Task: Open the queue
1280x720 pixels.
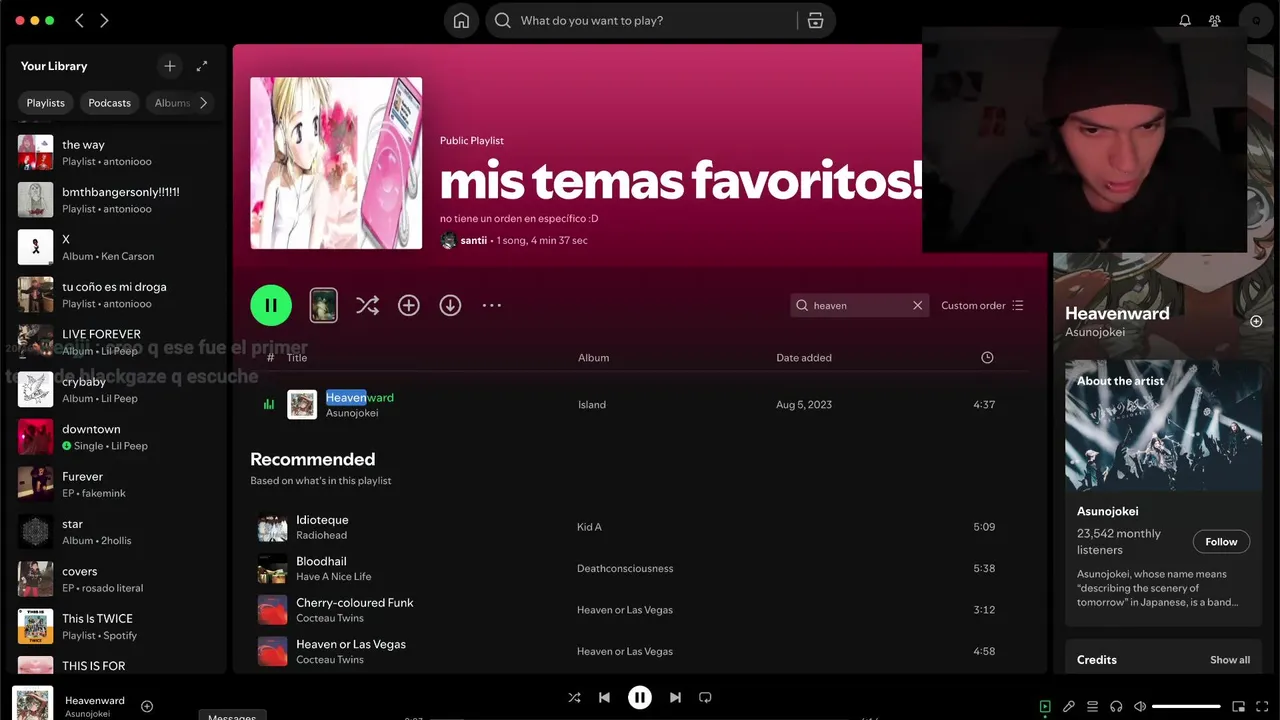Action: tap(1093, 706)
